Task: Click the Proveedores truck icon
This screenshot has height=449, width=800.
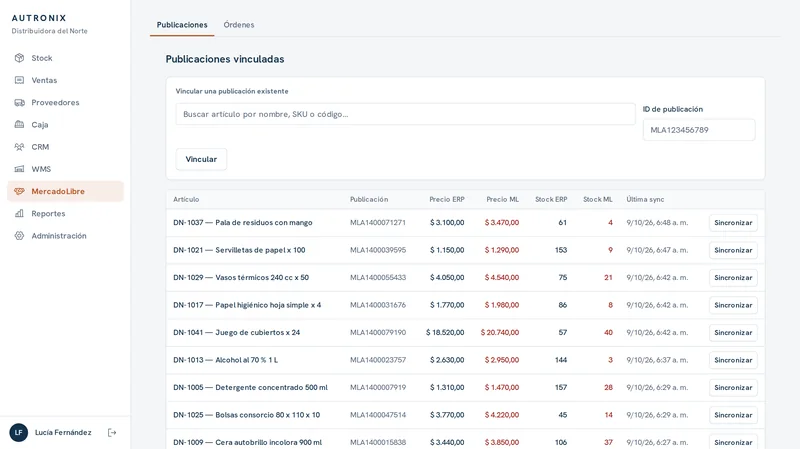Action: tap(19, 103)
